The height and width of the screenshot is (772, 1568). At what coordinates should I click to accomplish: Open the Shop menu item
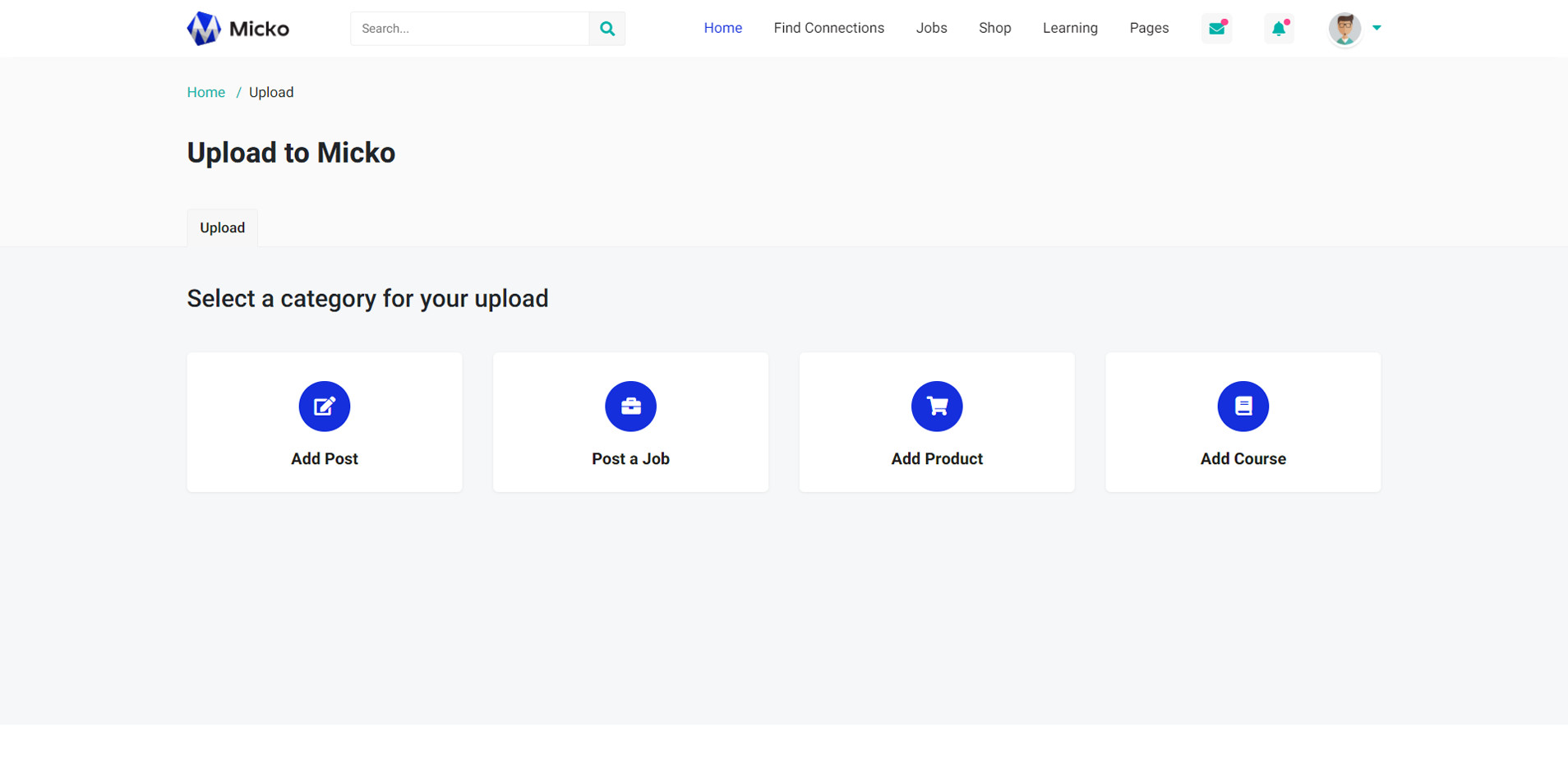[x=994, y=28]
